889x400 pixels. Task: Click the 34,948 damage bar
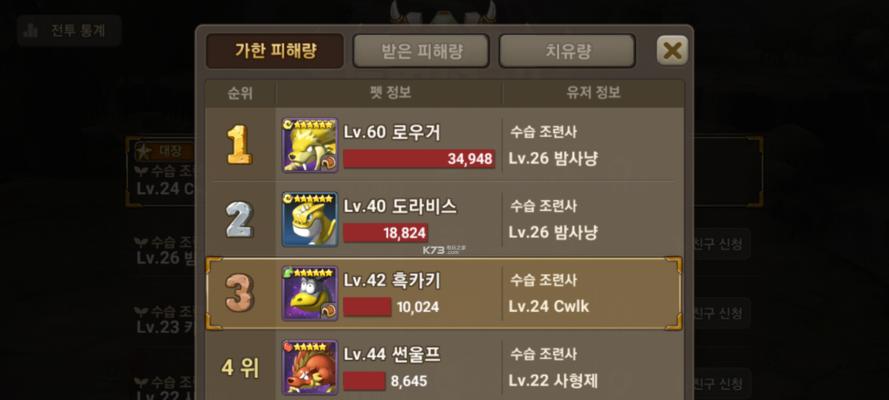tap(419, 159)
